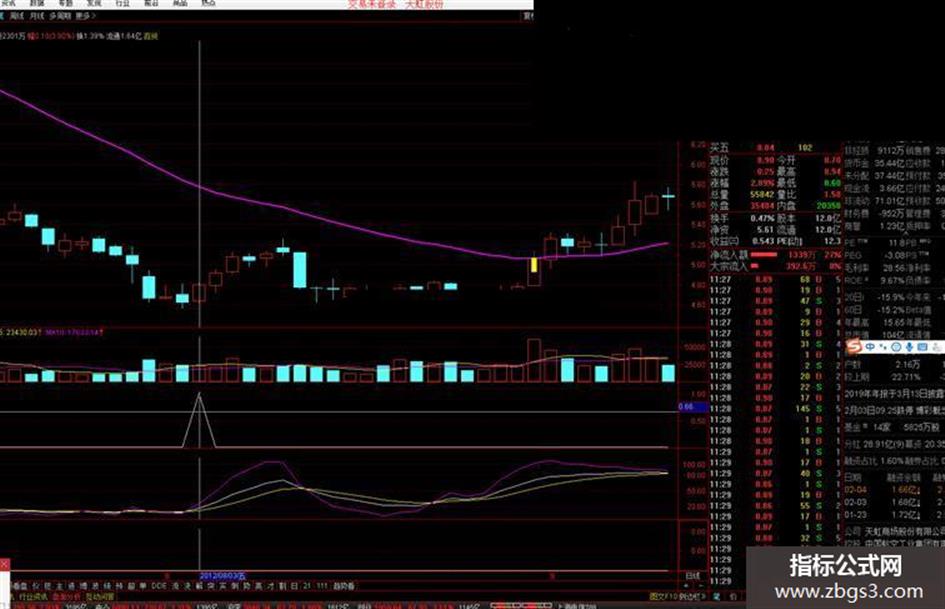
Task: Switch to the 周线 weekly chart tab
Action: [x=17, y=16]
